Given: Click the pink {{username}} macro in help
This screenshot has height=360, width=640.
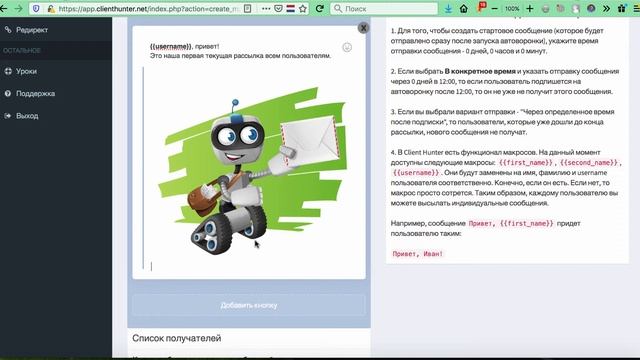Looking at the screenshot, I should pyautogui.click(x=416, y=173).
